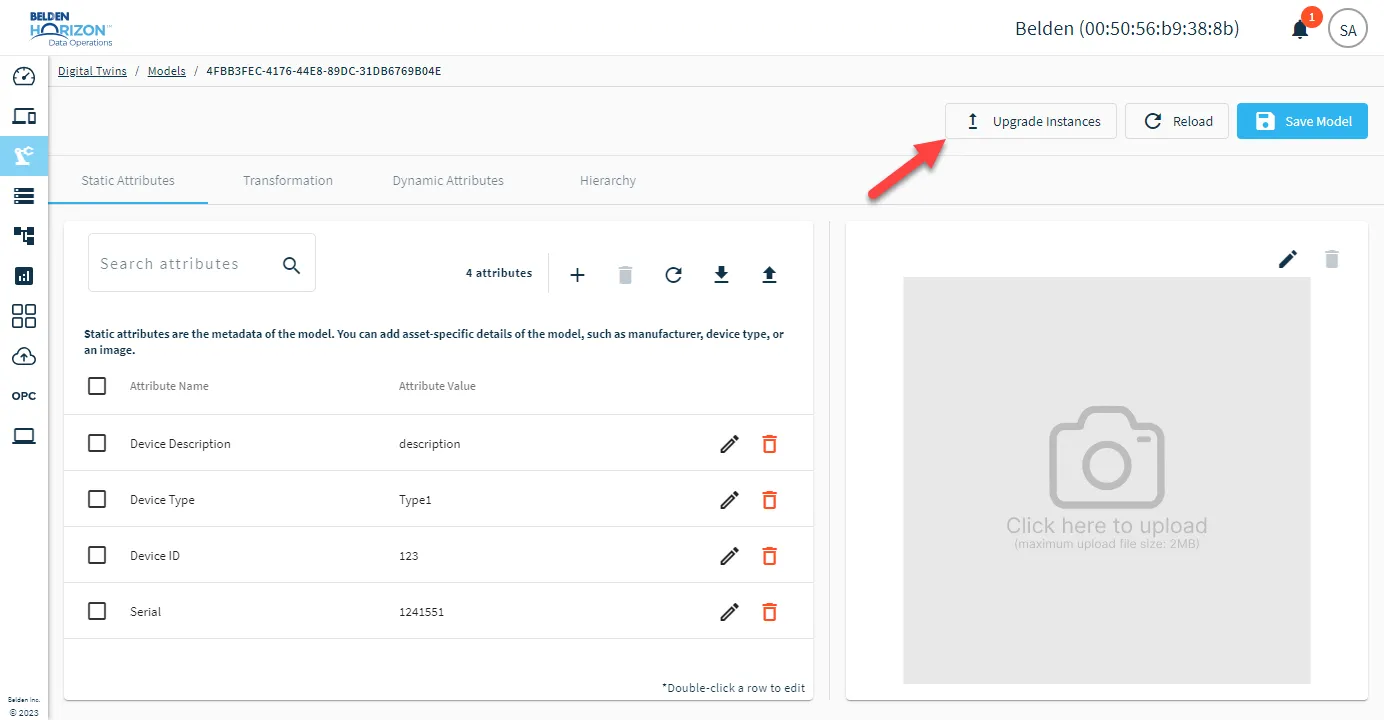Screen dimensions: 1384x720
Task: Check the Device Description row checkbox
Action: [97, 442]
